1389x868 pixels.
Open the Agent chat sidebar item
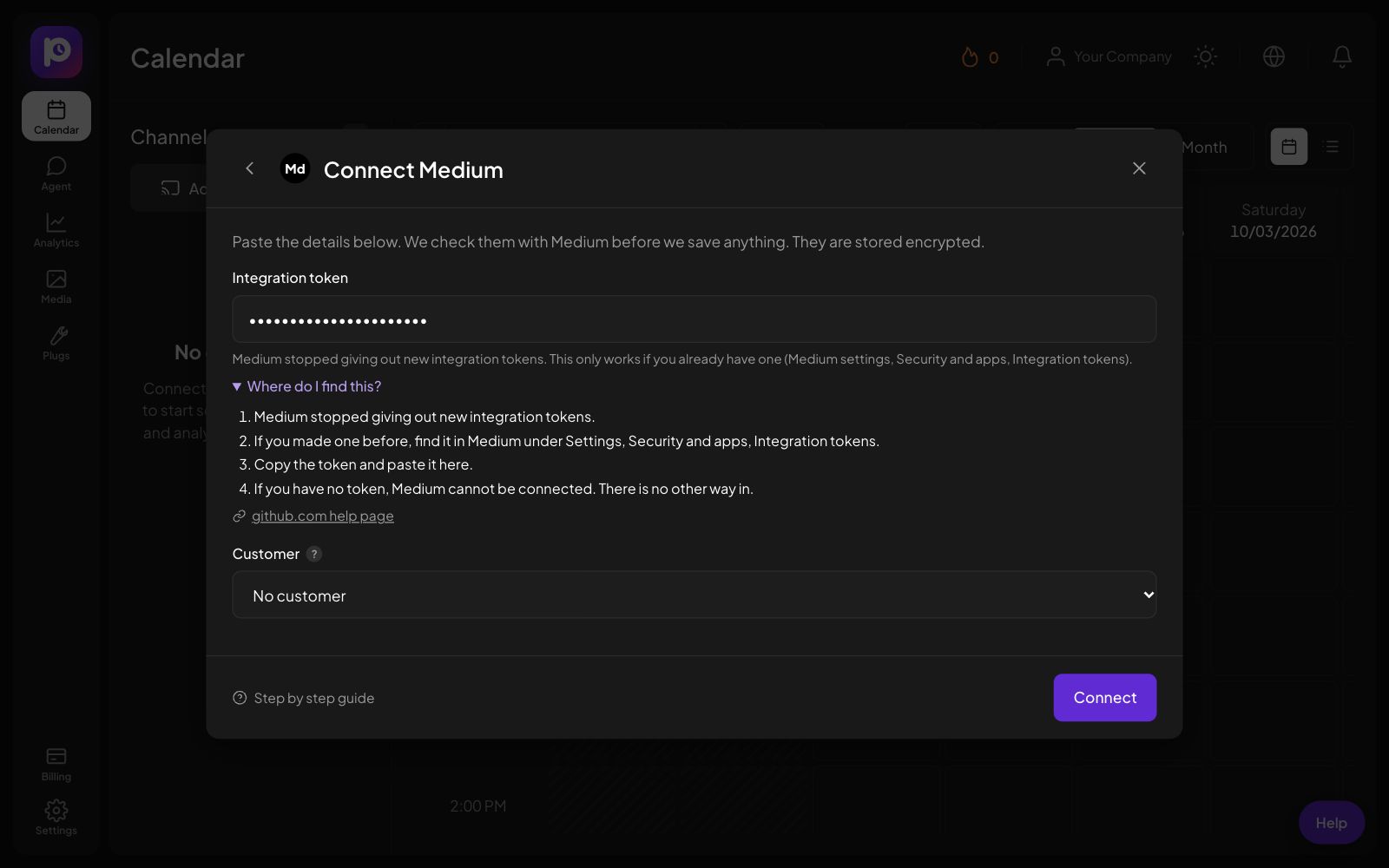point(56,174)
